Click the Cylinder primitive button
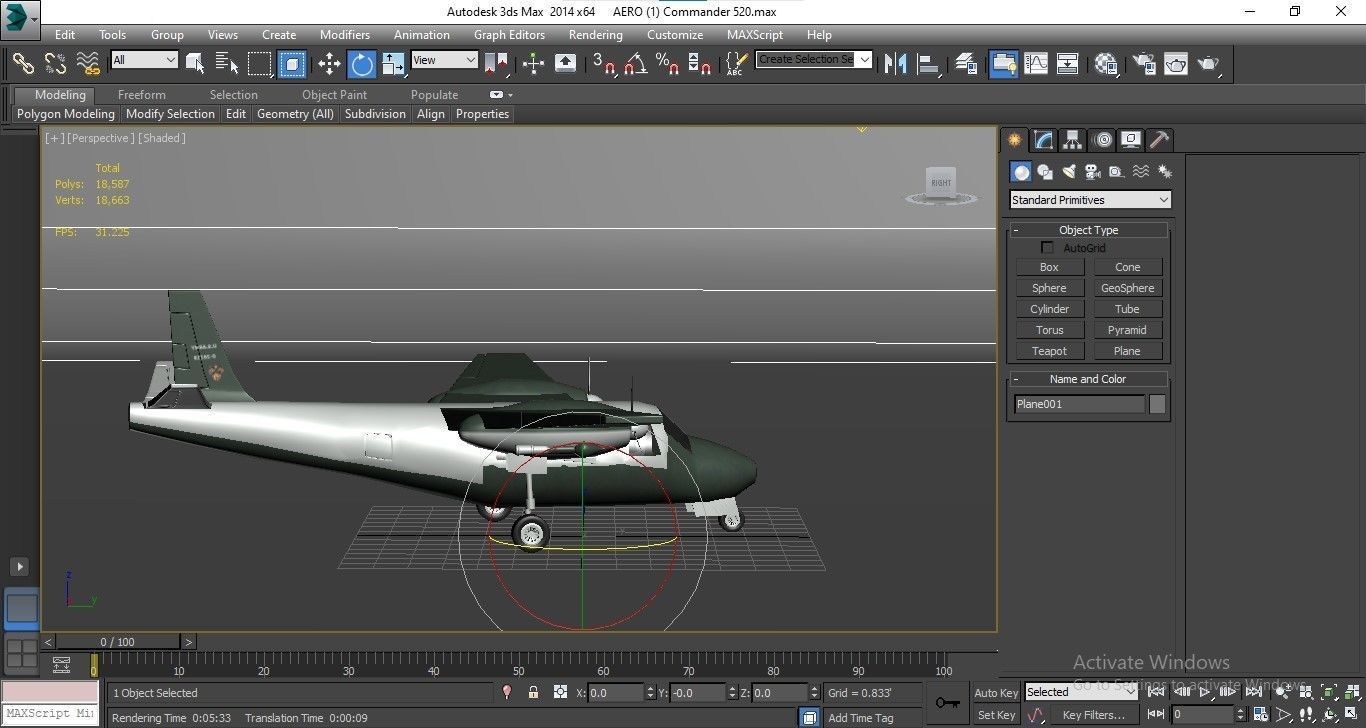 tap(1049, 309)
